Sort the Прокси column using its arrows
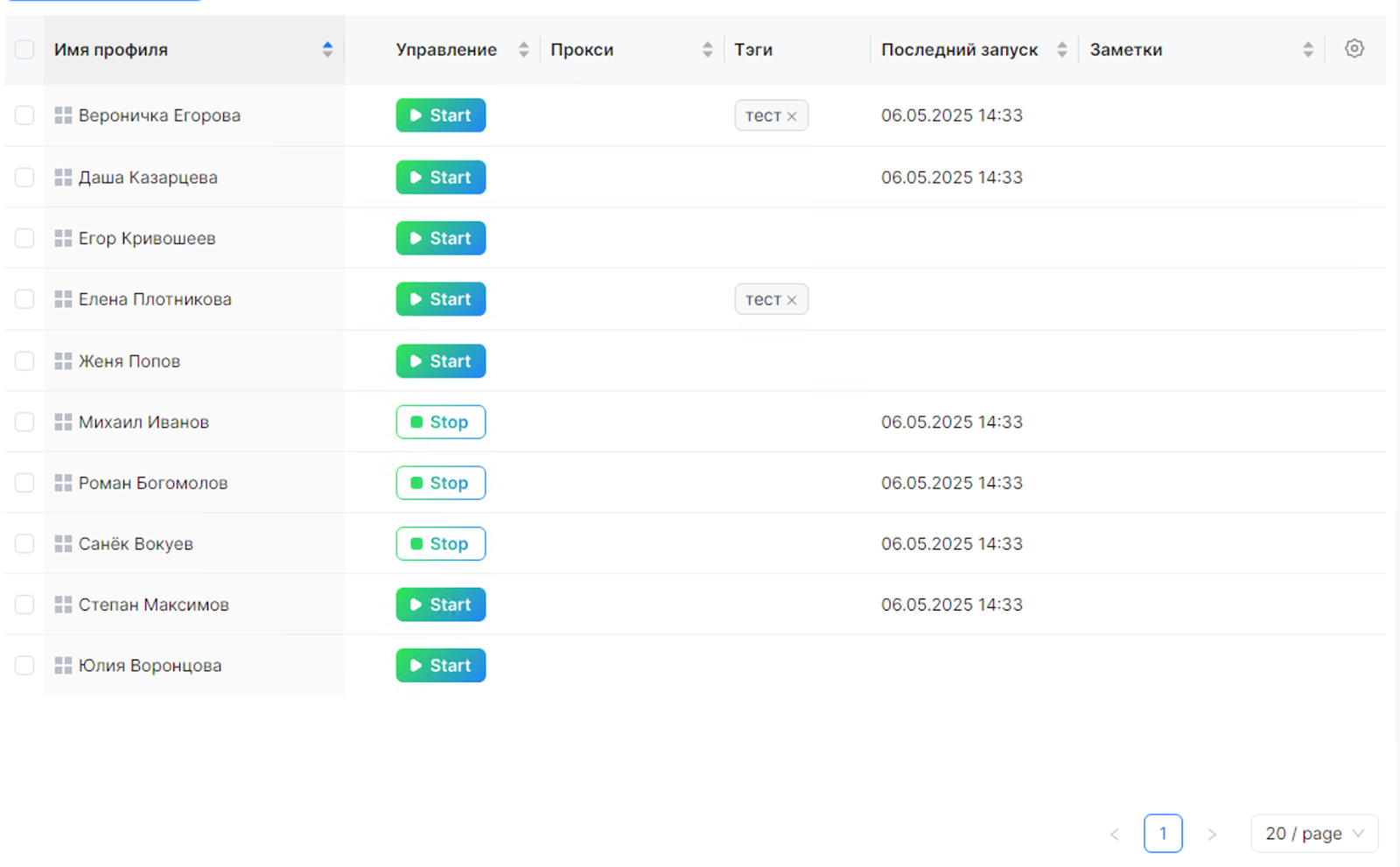 point(707,49)
